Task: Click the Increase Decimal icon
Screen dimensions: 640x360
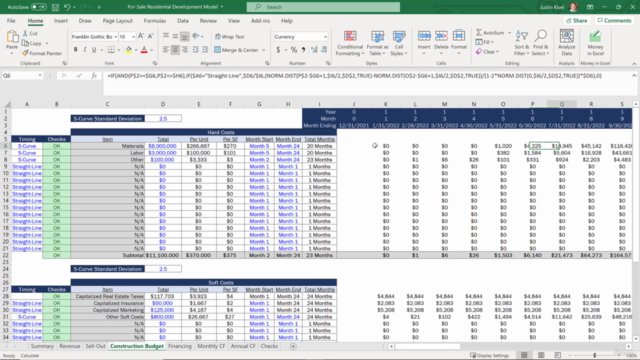Action: pos(314,50)
